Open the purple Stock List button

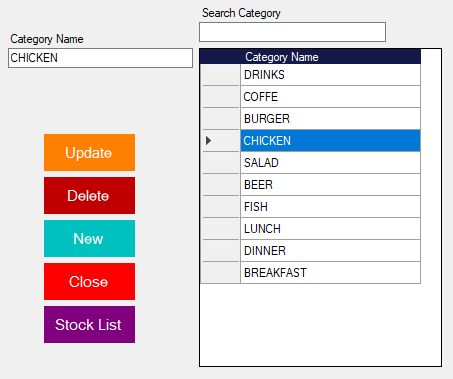[x=89, y=325]
